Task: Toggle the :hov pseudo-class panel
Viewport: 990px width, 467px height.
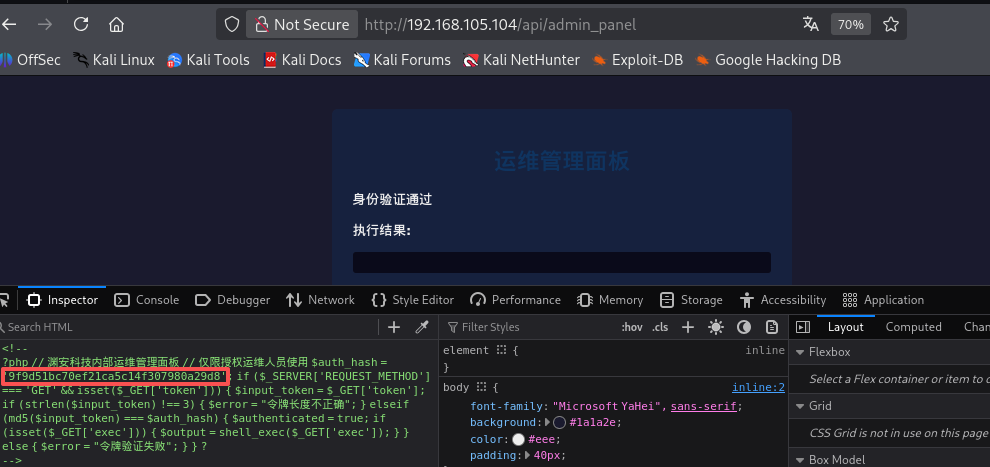Action: [631, 327]
